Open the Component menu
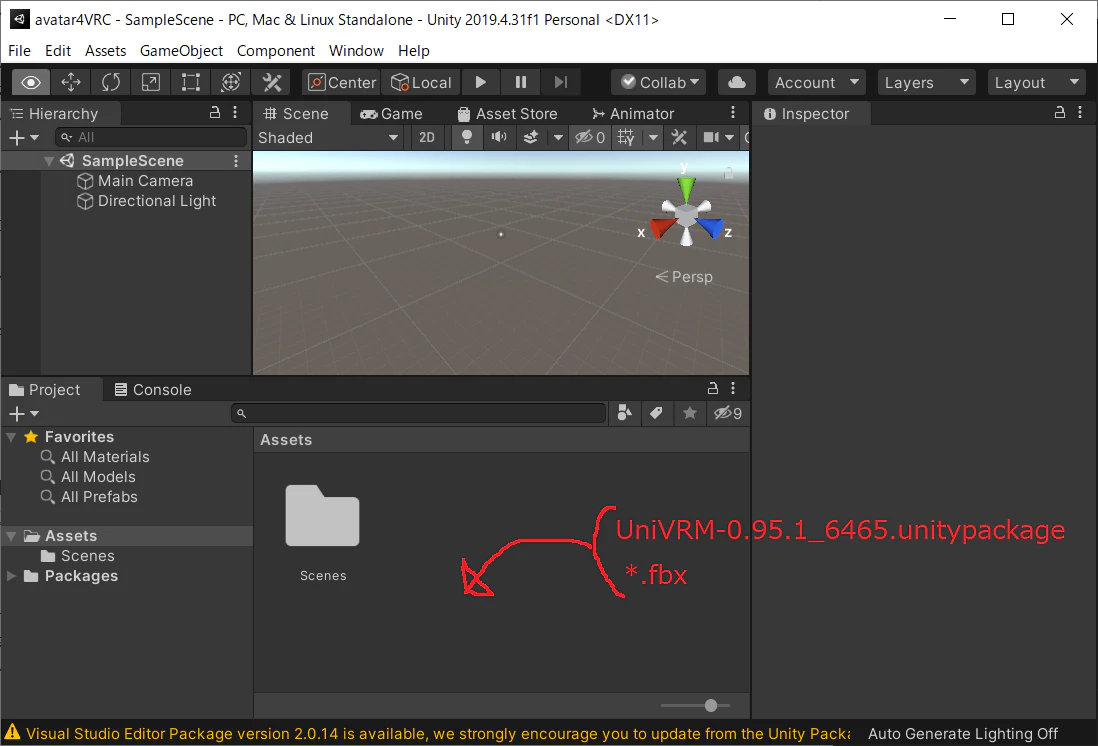This screenshot has width=1098, height=746. tap(276, 51)
